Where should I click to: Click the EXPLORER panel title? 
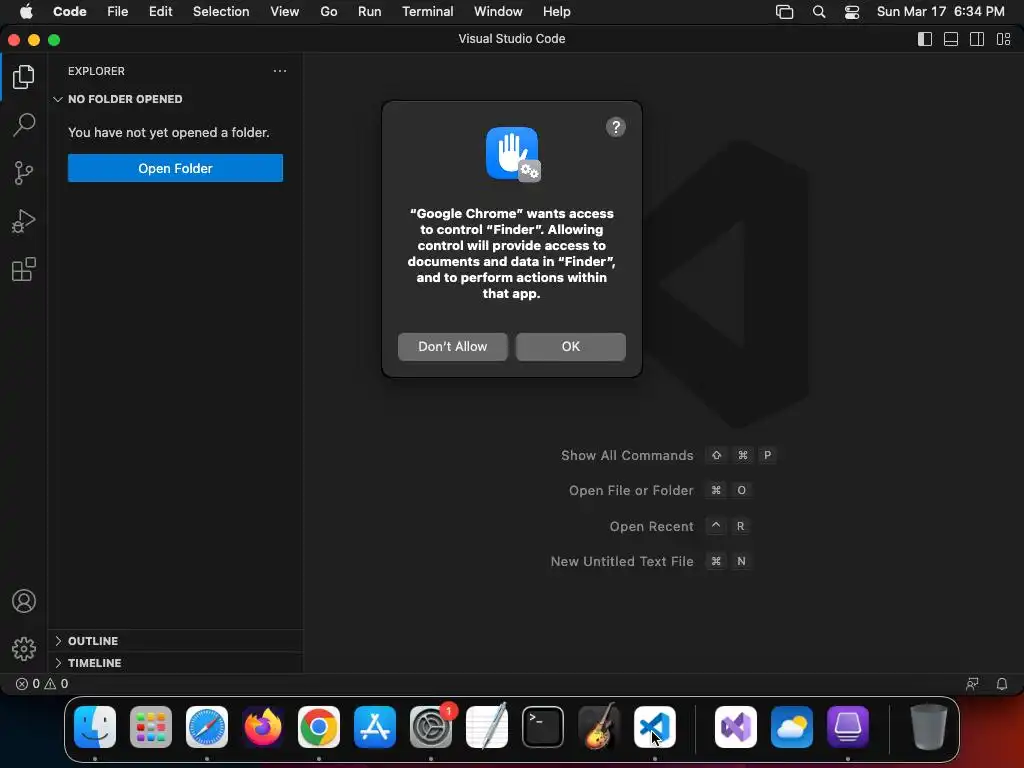96,71
